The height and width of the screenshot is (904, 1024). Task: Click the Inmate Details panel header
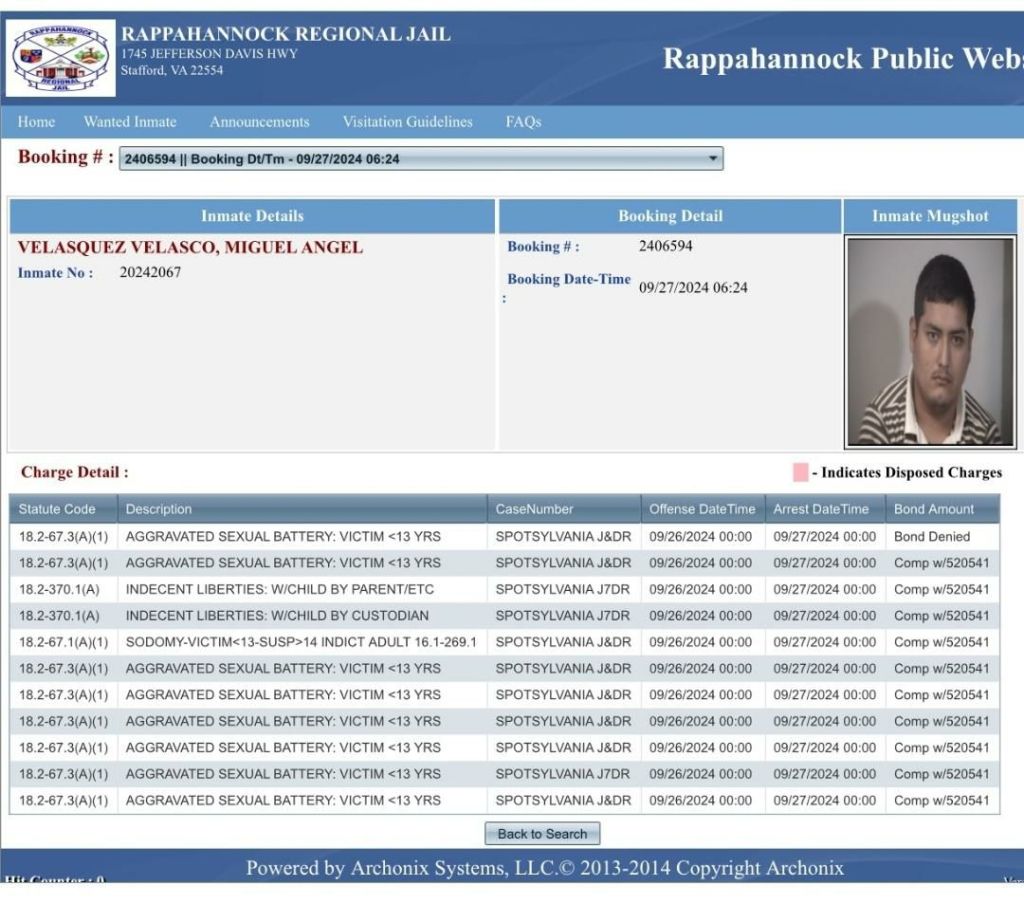click(x=252, y=216)
